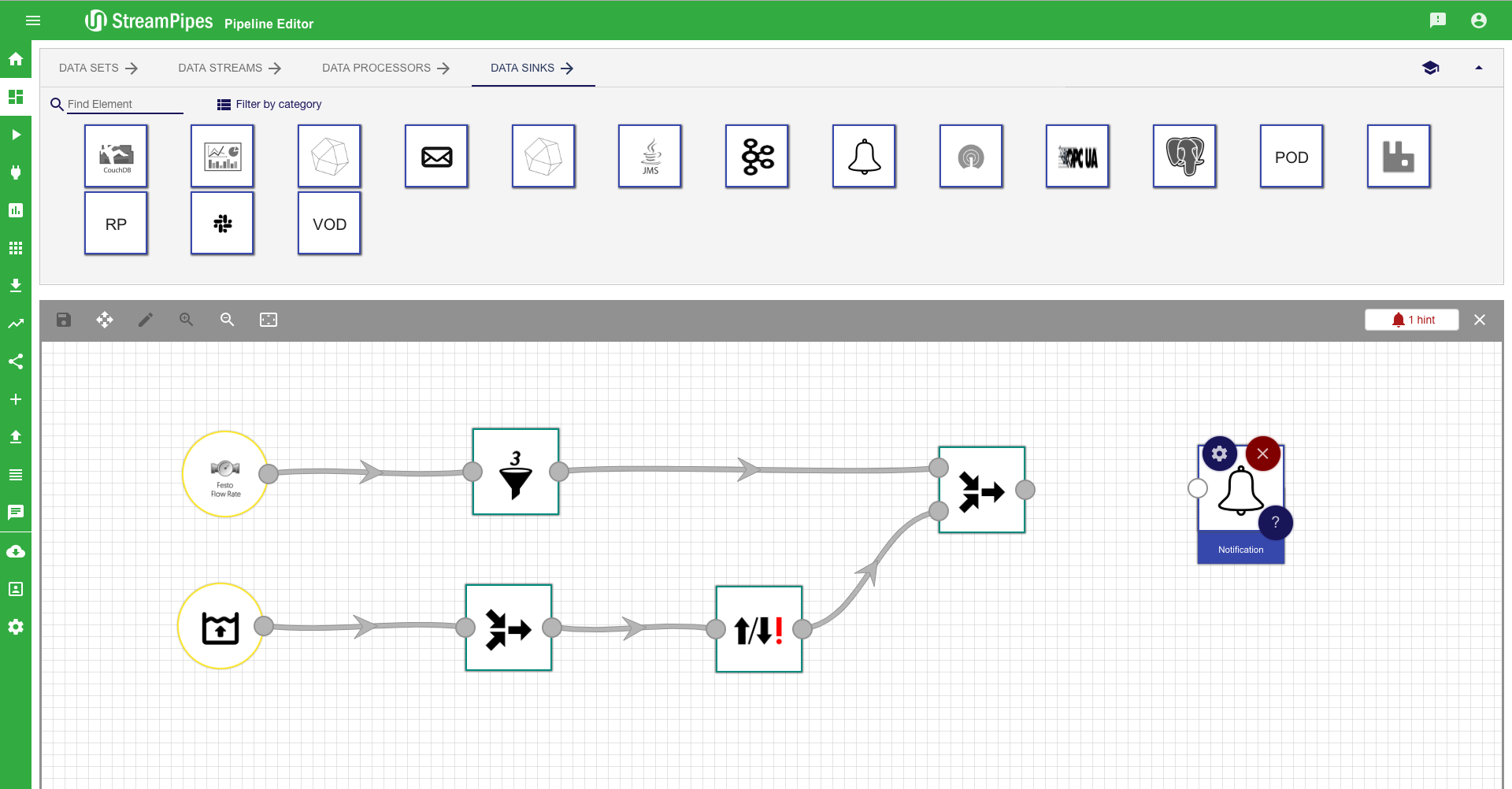
Task: Switch to the Data Streams tab
Action: pyautogui.click(x=229, y=68)
